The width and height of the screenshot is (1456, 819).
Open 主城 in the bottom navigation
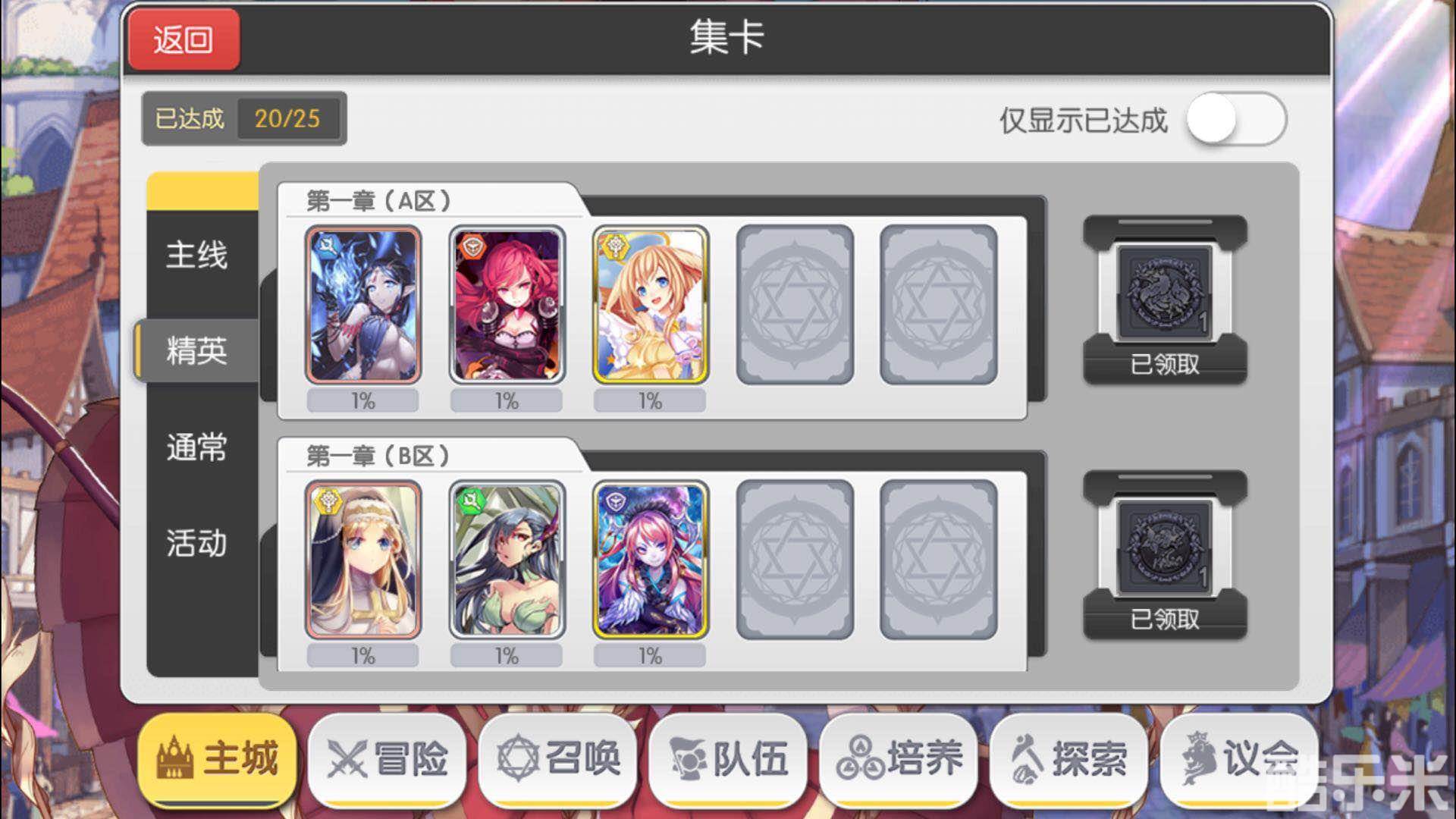(x=218, y=758)
